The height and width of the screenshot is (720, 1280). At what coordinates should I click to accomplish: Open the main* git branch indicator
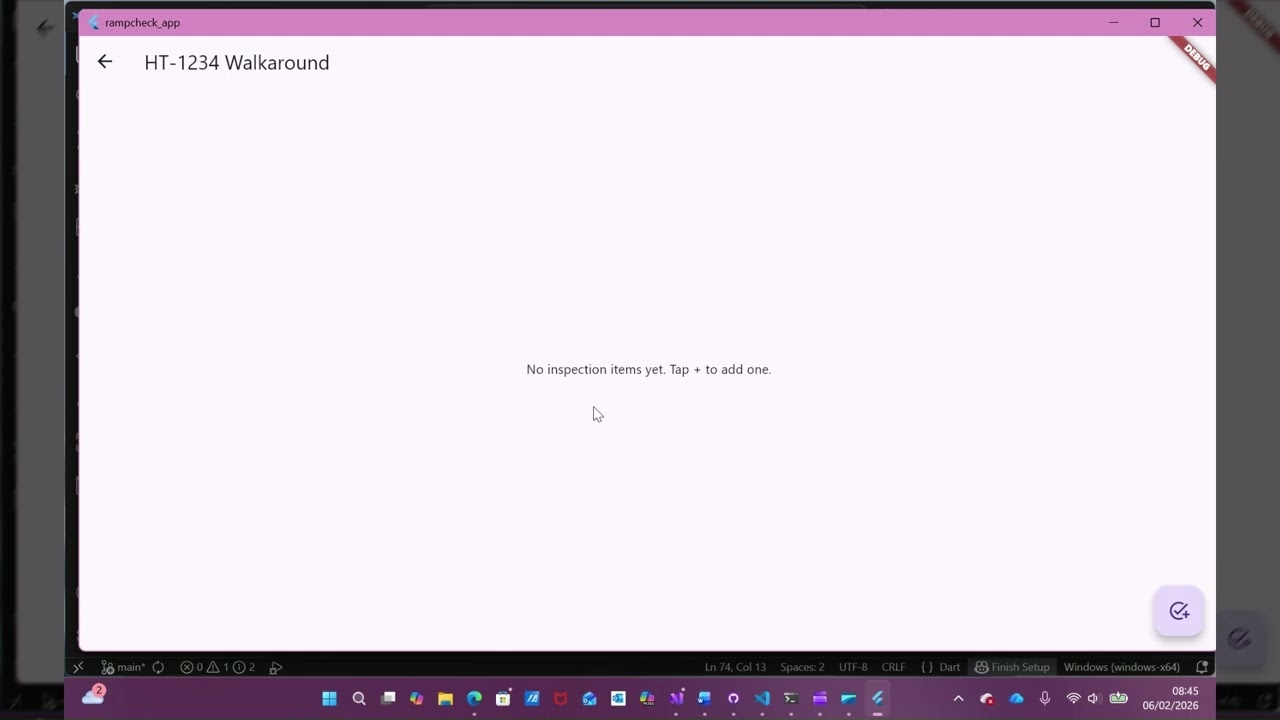pyautogui.click(x=124, y=667)
